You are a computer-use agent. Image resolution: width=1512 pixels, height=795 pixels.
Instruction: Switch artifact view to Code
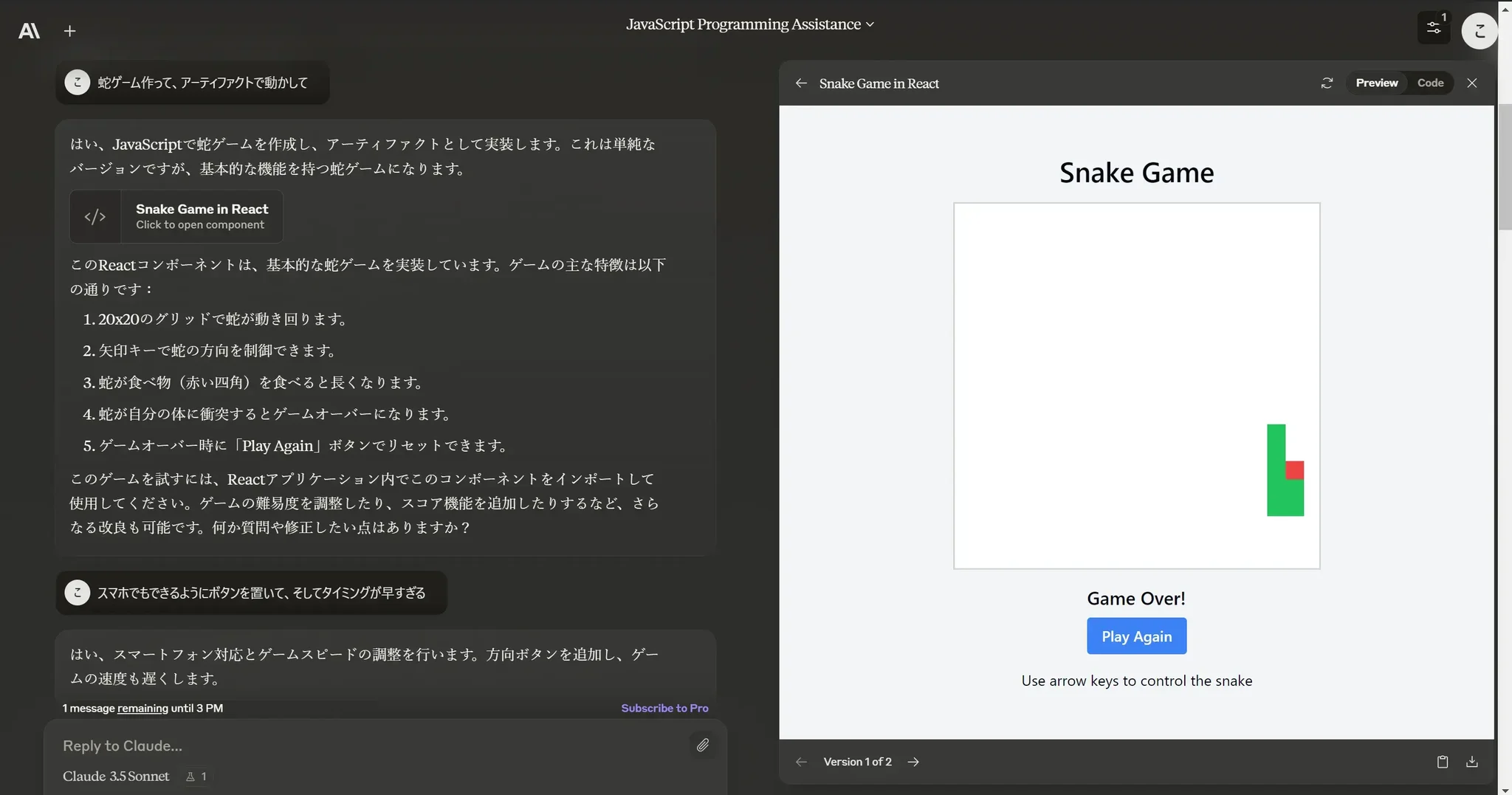(x=1430, y=83)
